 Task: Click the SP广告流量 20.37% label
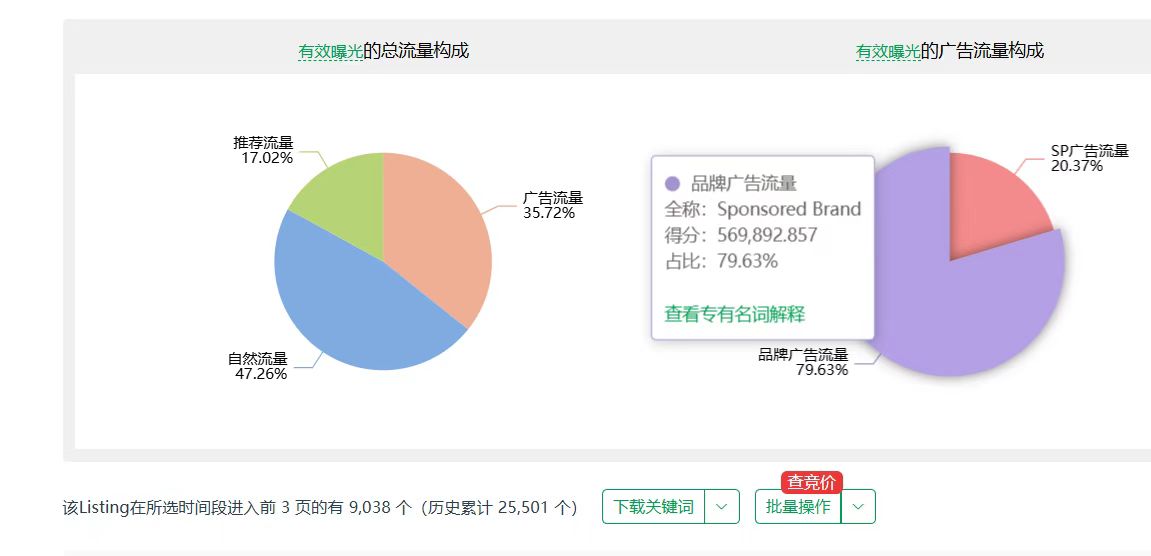[x=1089, y=158]
